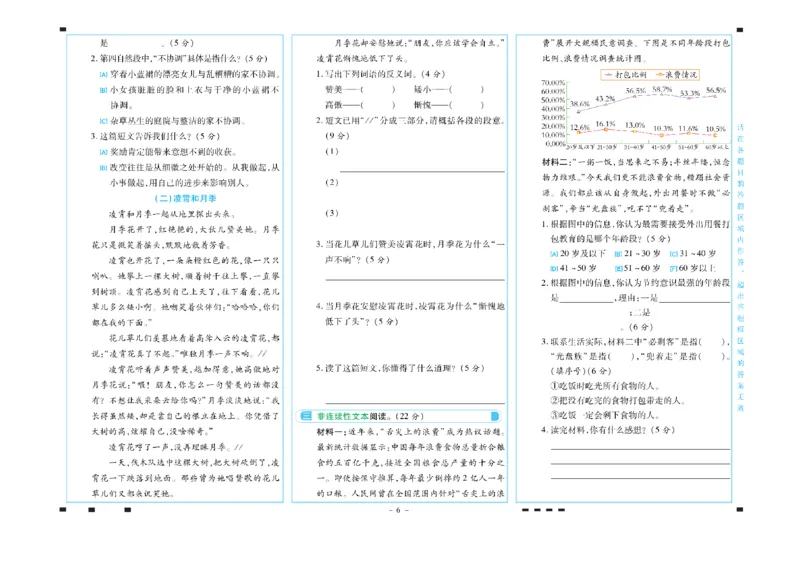Screen dimensions: 800x566
Task: Click question 2 第四自然段中 不协调
Action: tap(179, 59)
